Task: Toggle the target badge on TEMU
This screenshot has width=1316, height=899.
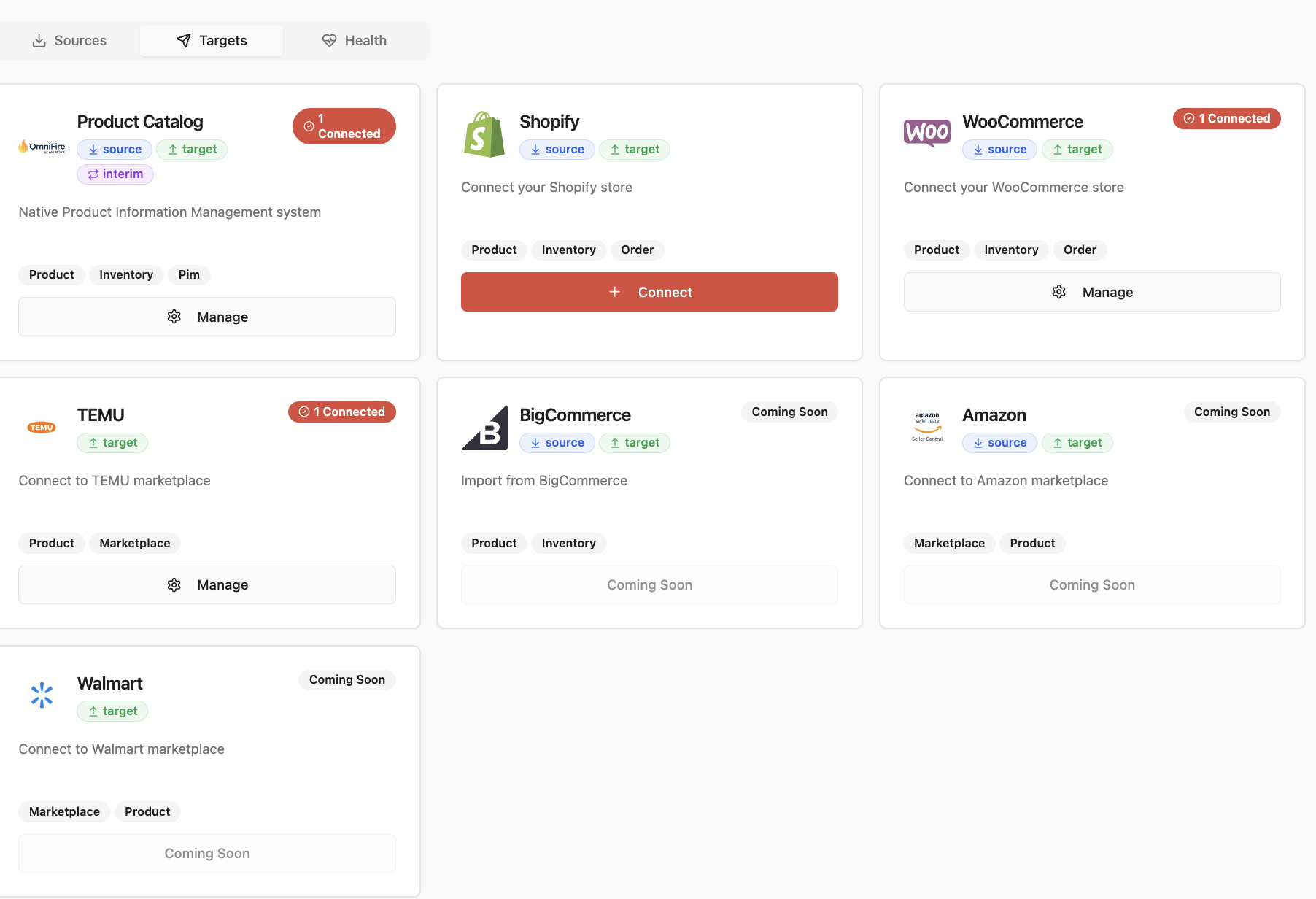Action: point(112,442)
